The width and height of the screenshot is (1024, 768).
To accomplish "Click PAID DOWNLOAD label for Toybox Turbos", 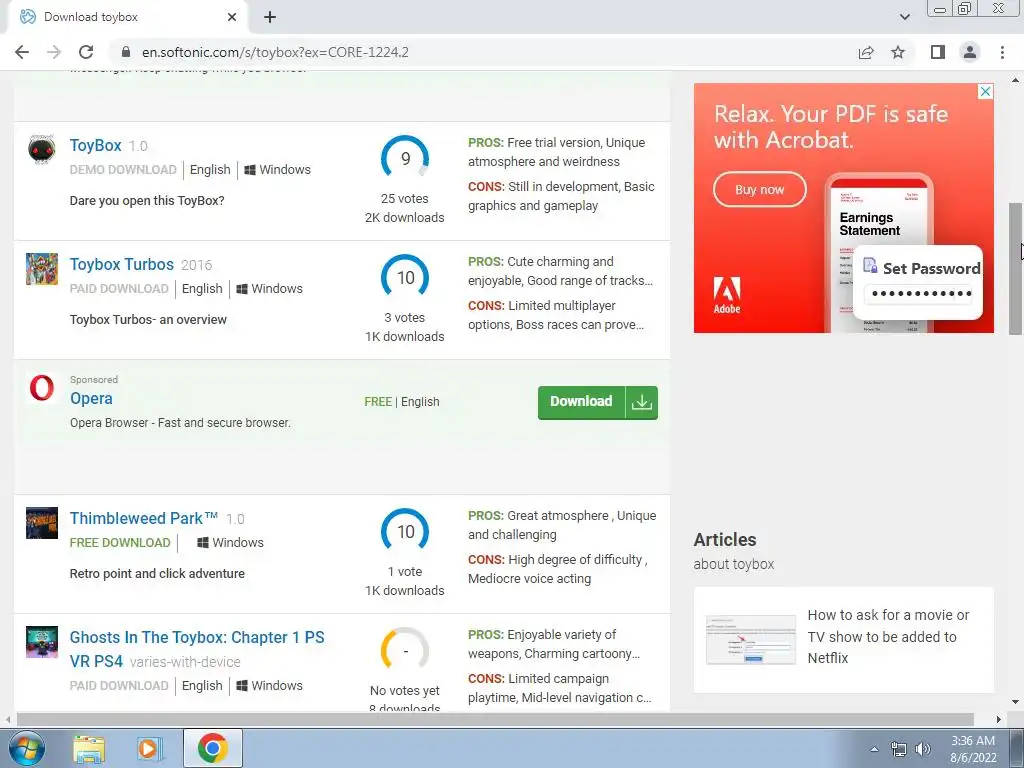I will click(x=120, y=289).
